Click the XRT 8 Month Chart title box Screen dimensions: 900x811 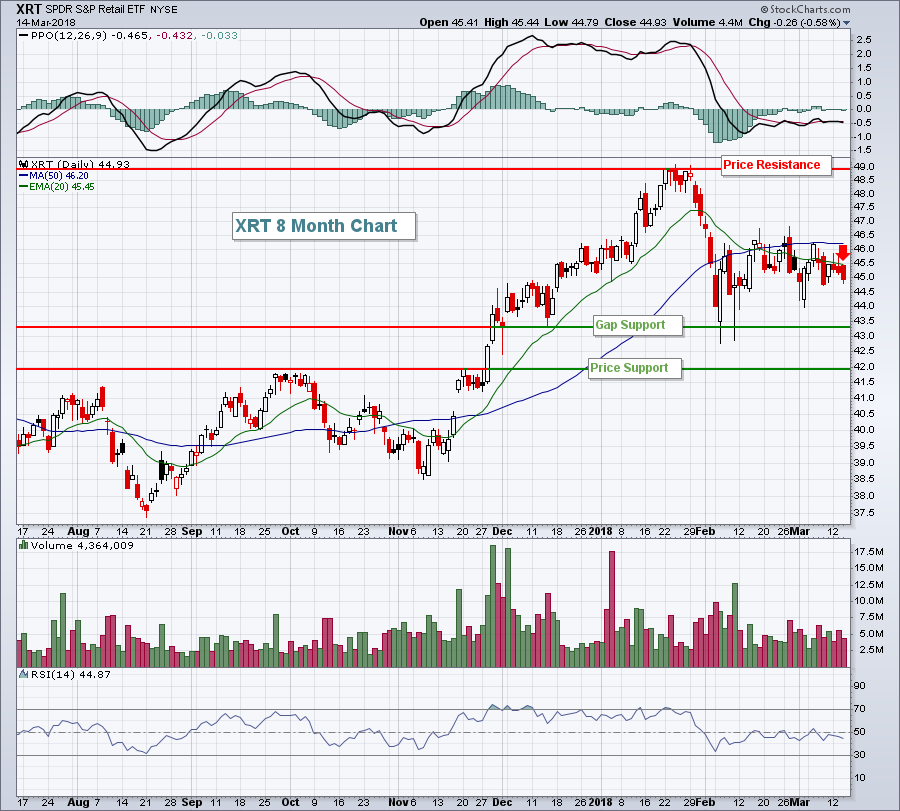[324, 226]
